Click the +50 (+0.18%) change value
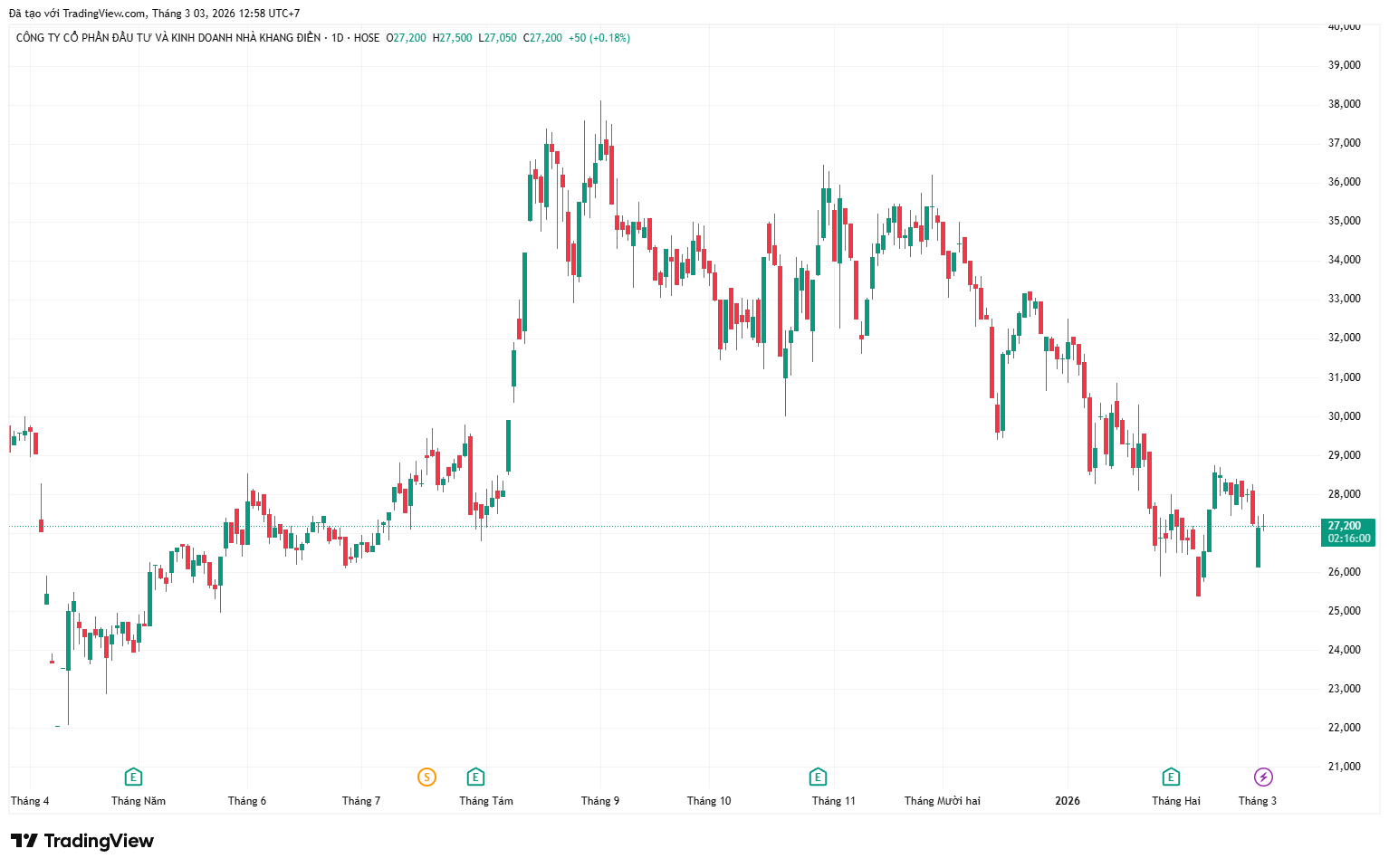 (599, 38)
